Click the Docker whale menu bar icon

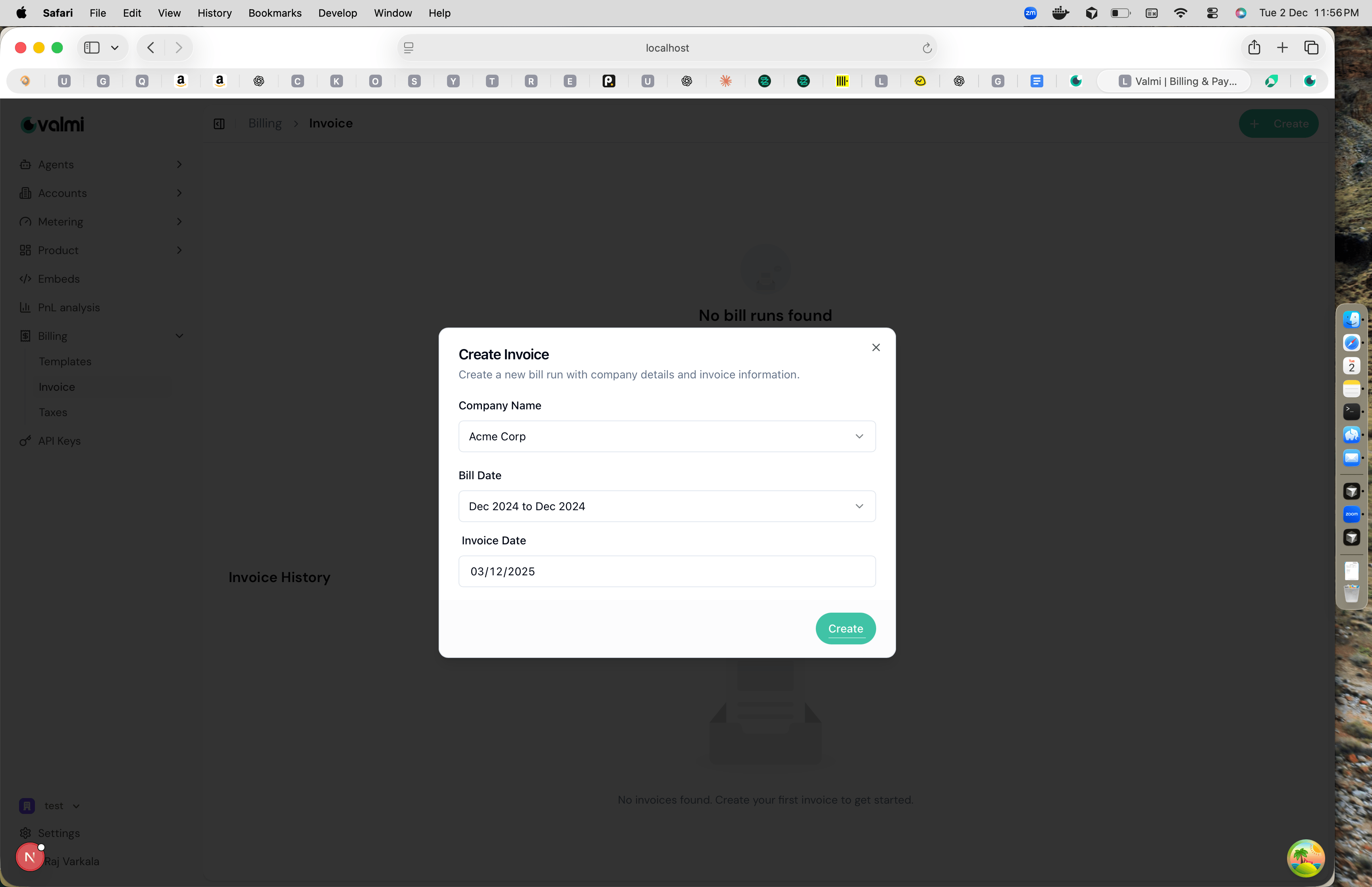[1060, 13]
